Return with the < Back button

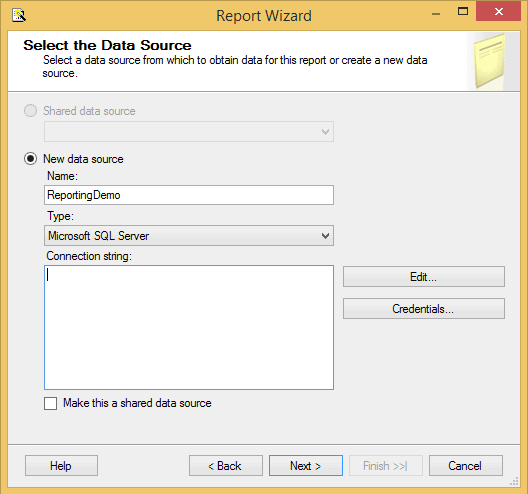tap(226, 466)
